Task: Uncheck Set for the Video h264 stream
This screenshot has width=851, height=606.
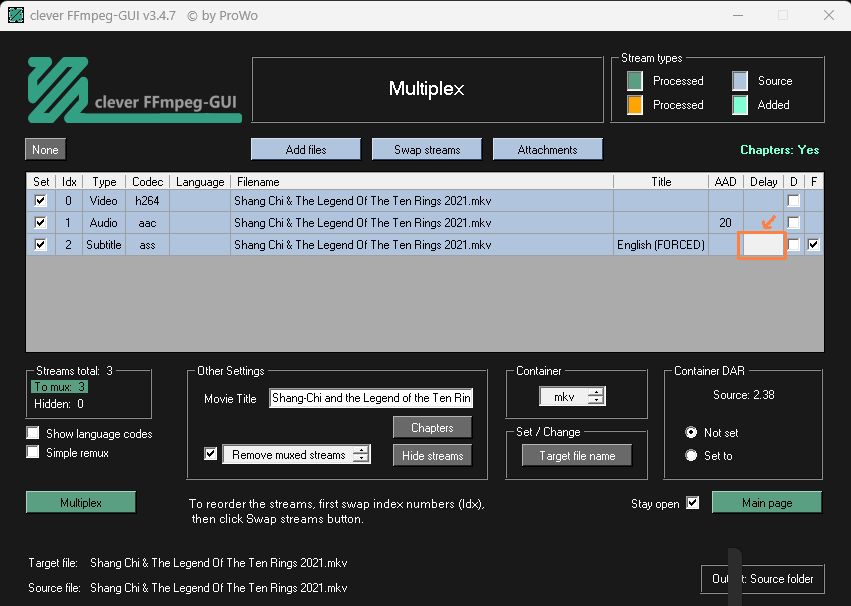Action: coord(40,200)
